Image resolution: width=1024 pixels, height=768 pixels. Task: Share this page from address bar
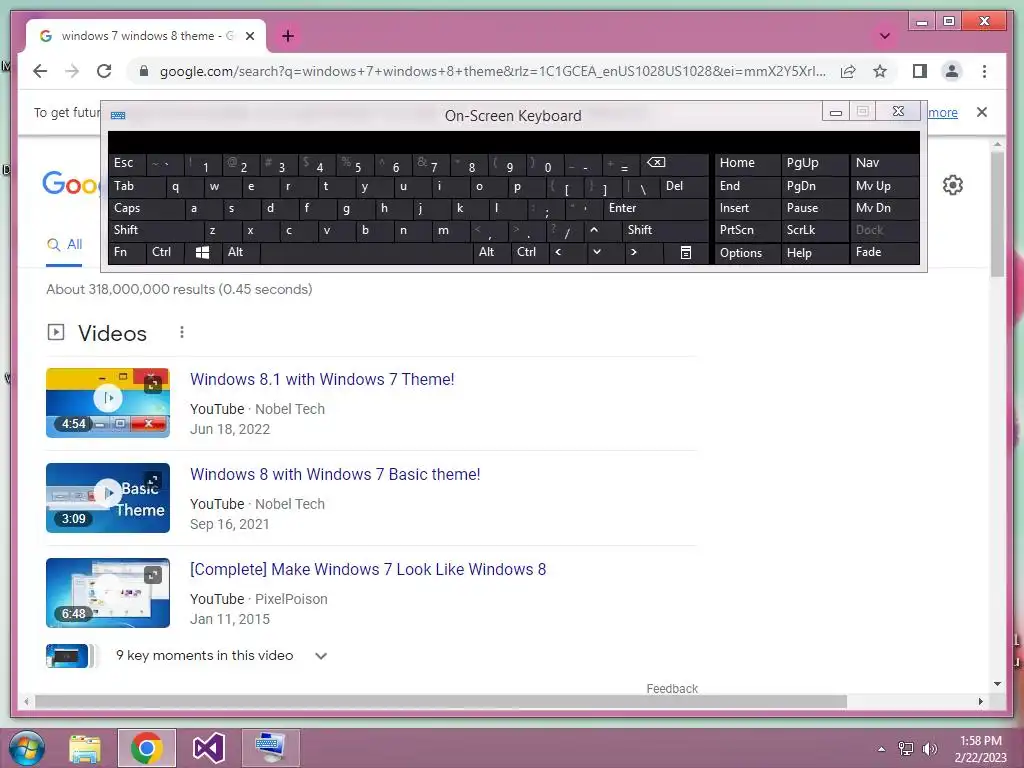pyautogui.click(x=848, y=71)
